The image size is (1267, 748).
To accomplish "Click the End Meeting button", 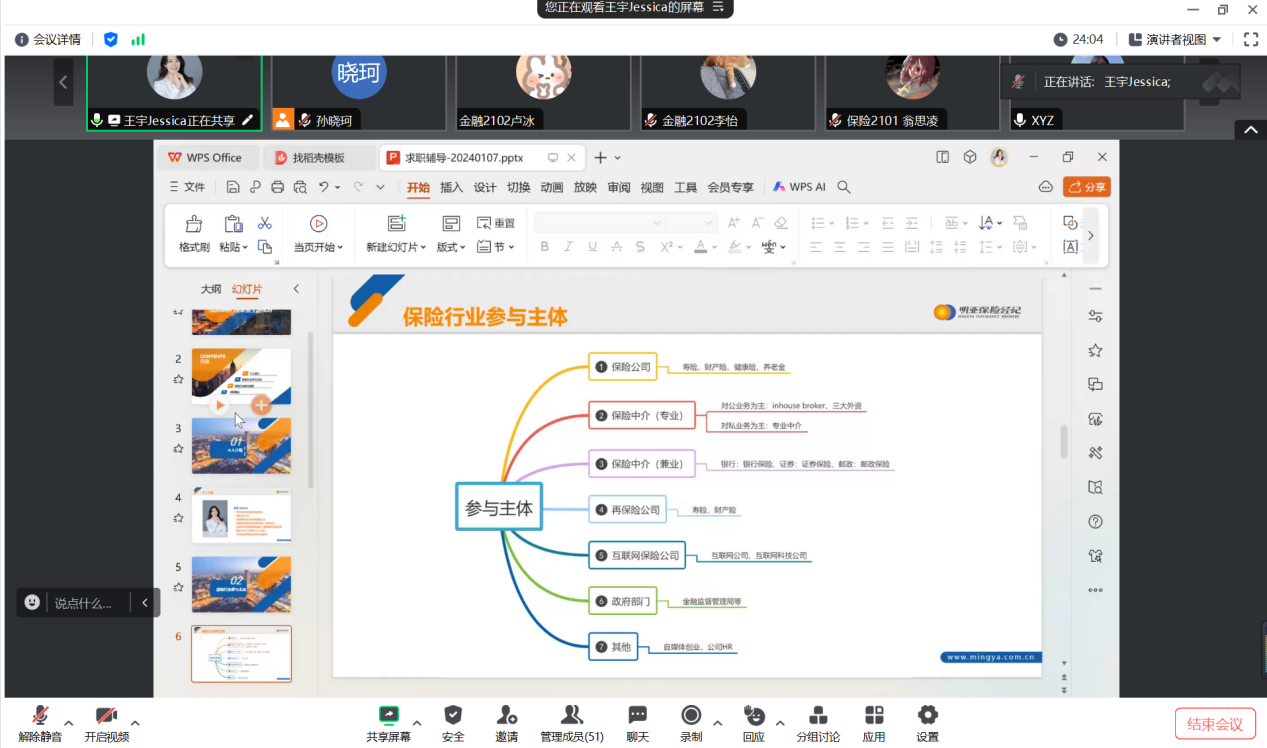I will [1214, 724].
